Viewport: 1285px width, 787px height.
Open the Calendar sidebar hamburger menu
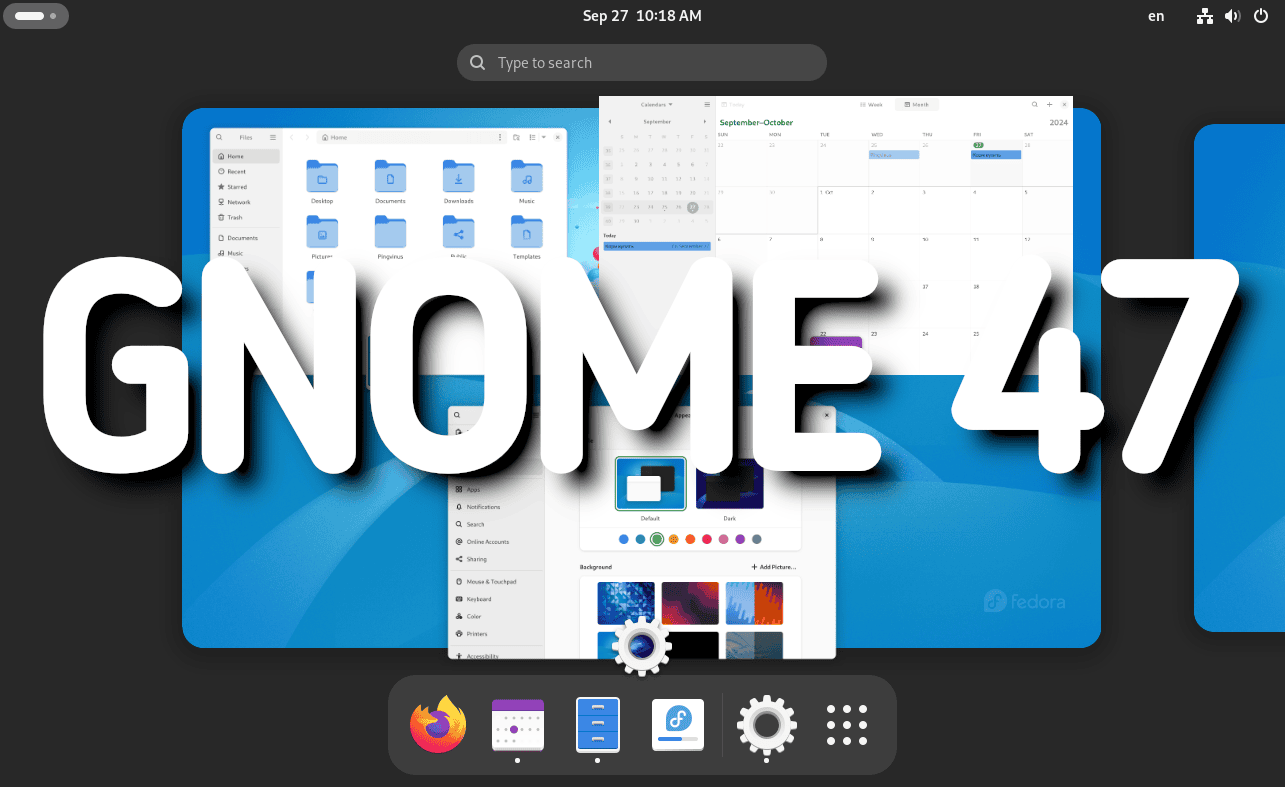(x=707, y=104)
